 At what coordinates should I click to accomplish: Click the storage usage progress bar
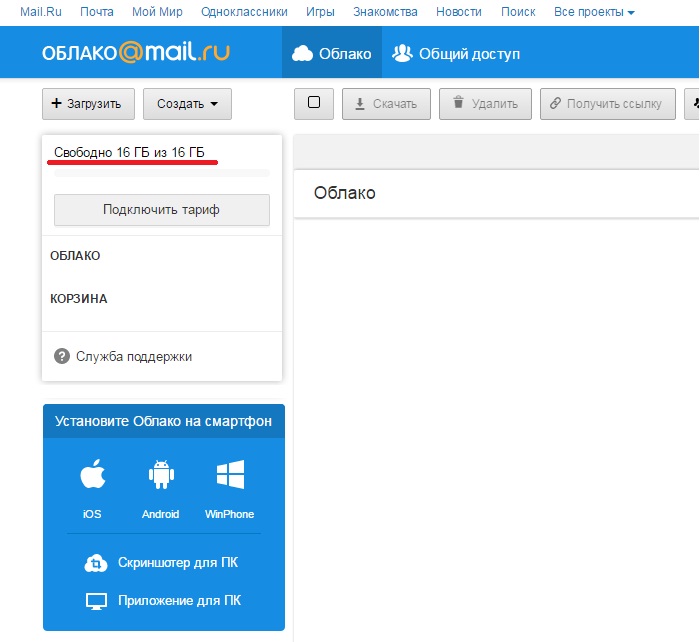(162, 173)
